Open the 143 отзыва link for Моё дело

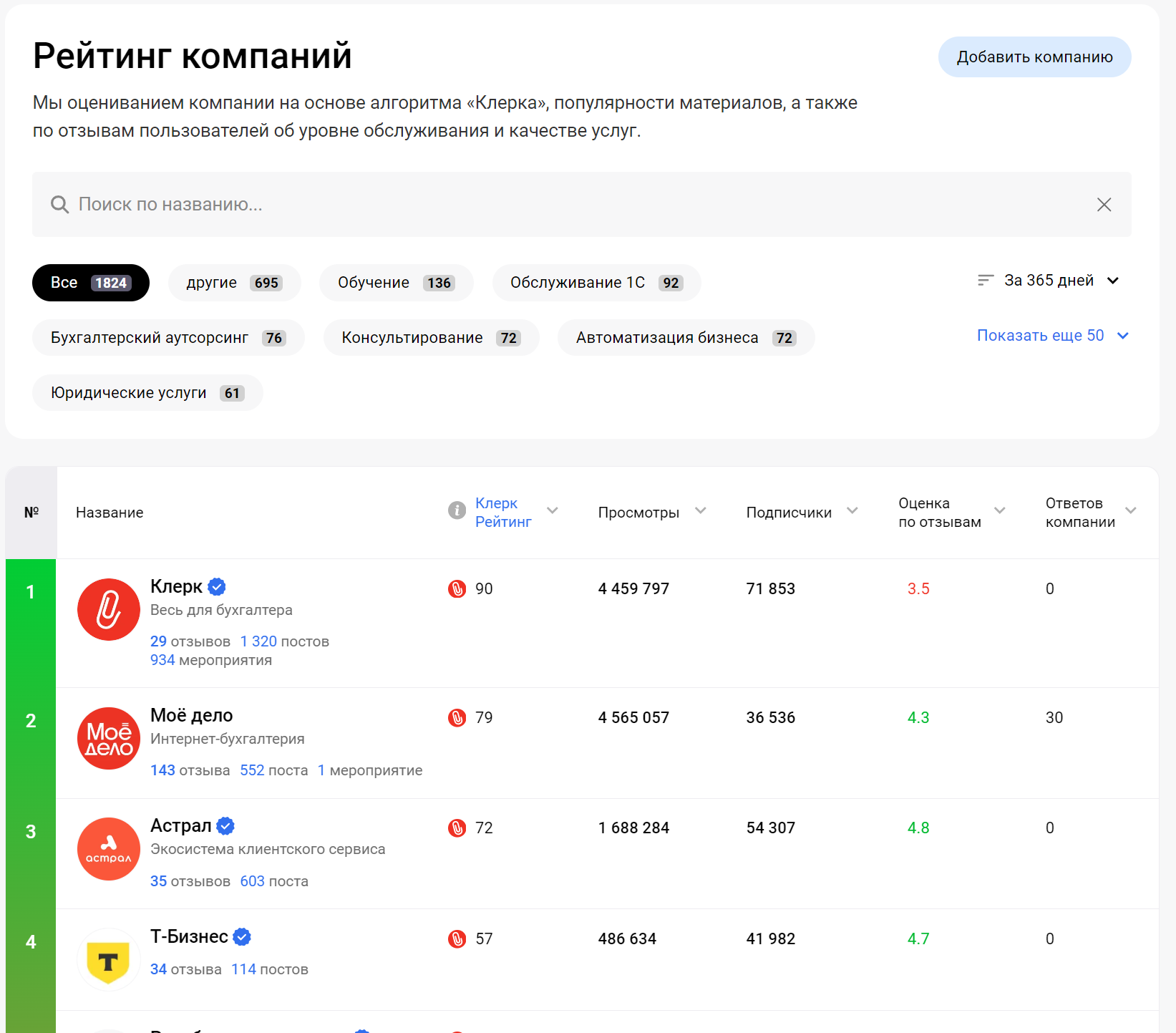tap(190, 770)
